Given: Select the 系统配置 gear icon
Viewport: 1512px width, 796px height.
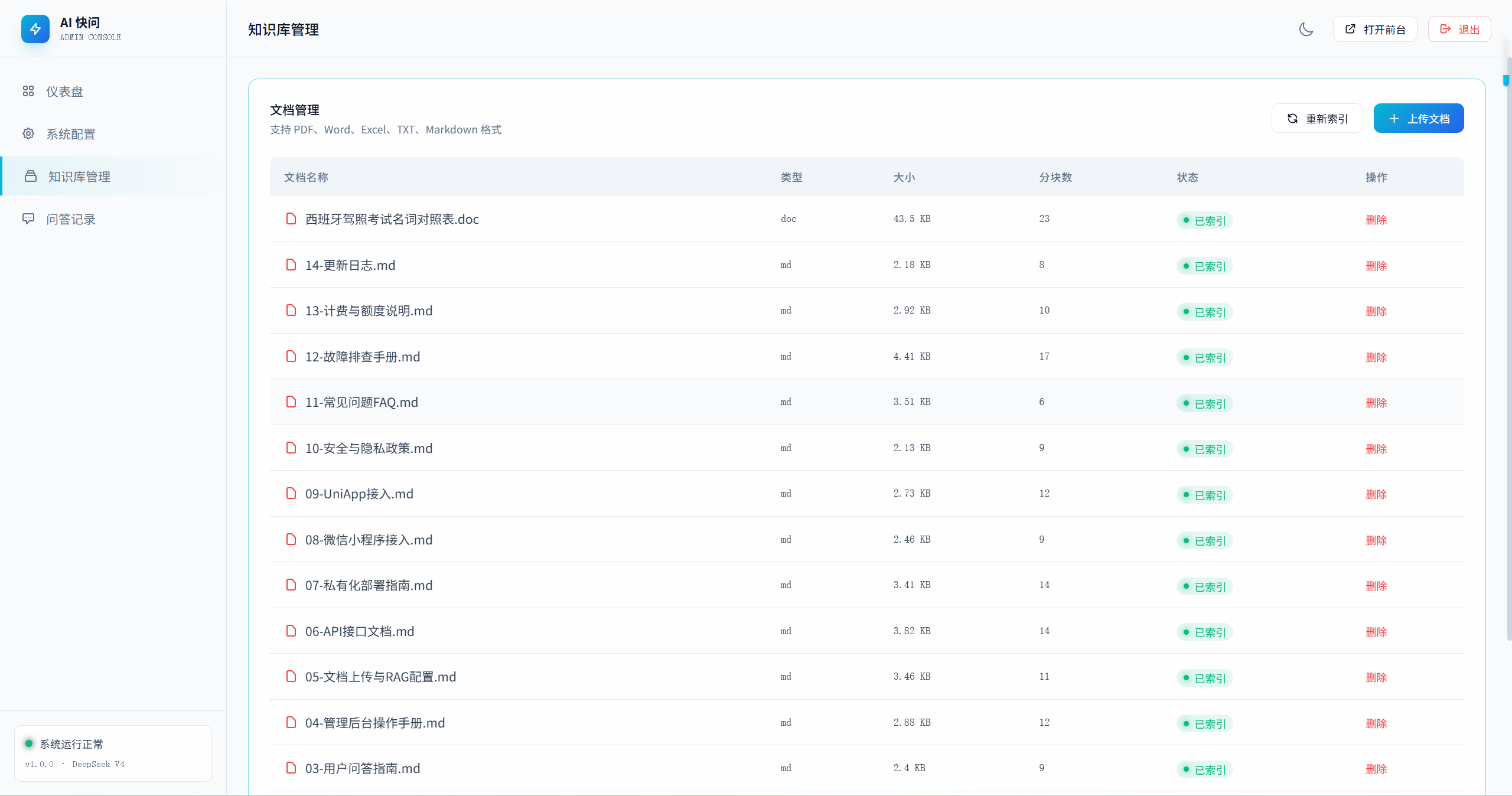Looking at the screenshot, I should pyautogui.click(x=28, y=133).
